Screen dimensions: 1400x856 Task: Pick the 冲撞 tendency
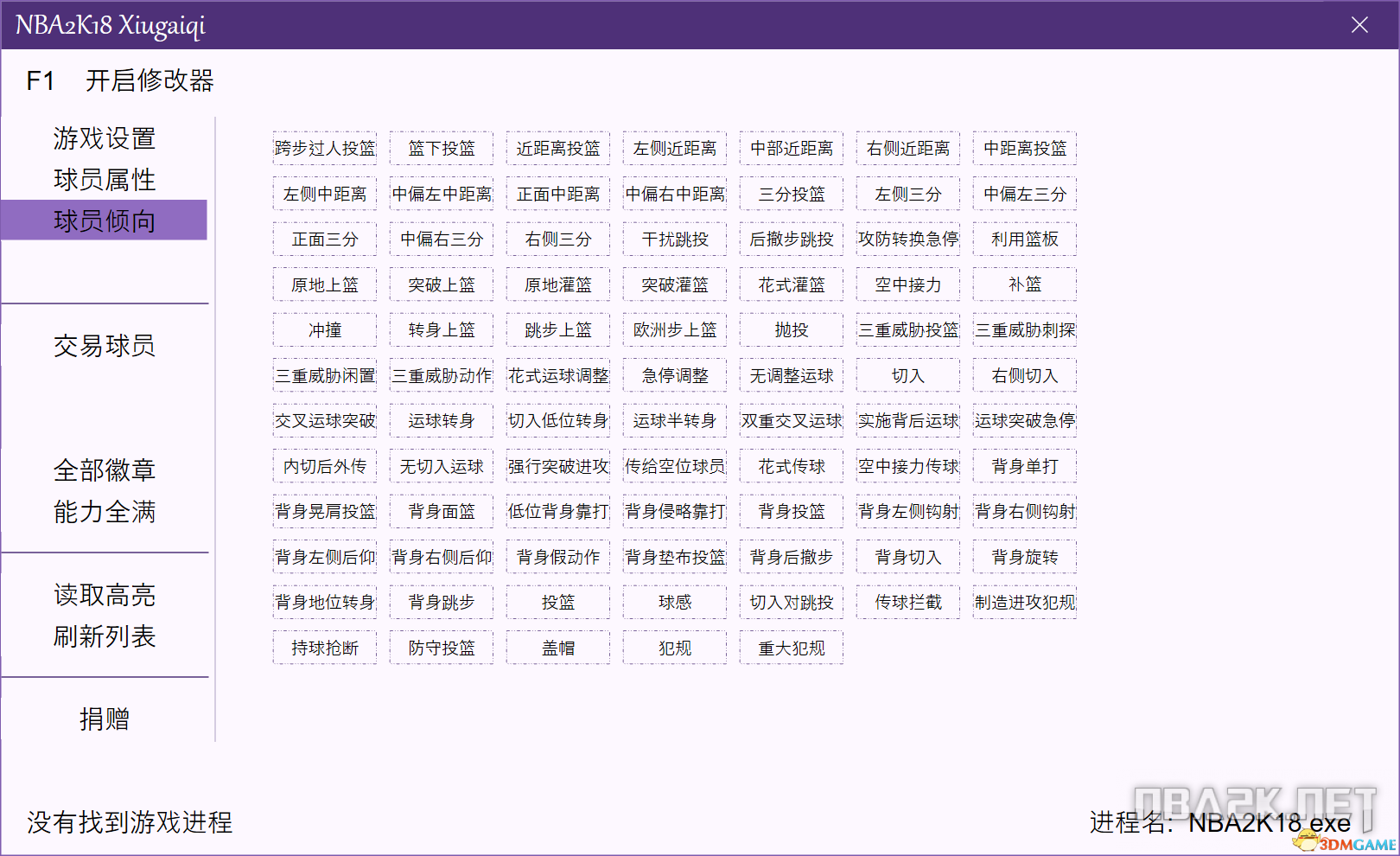point(325,329)
